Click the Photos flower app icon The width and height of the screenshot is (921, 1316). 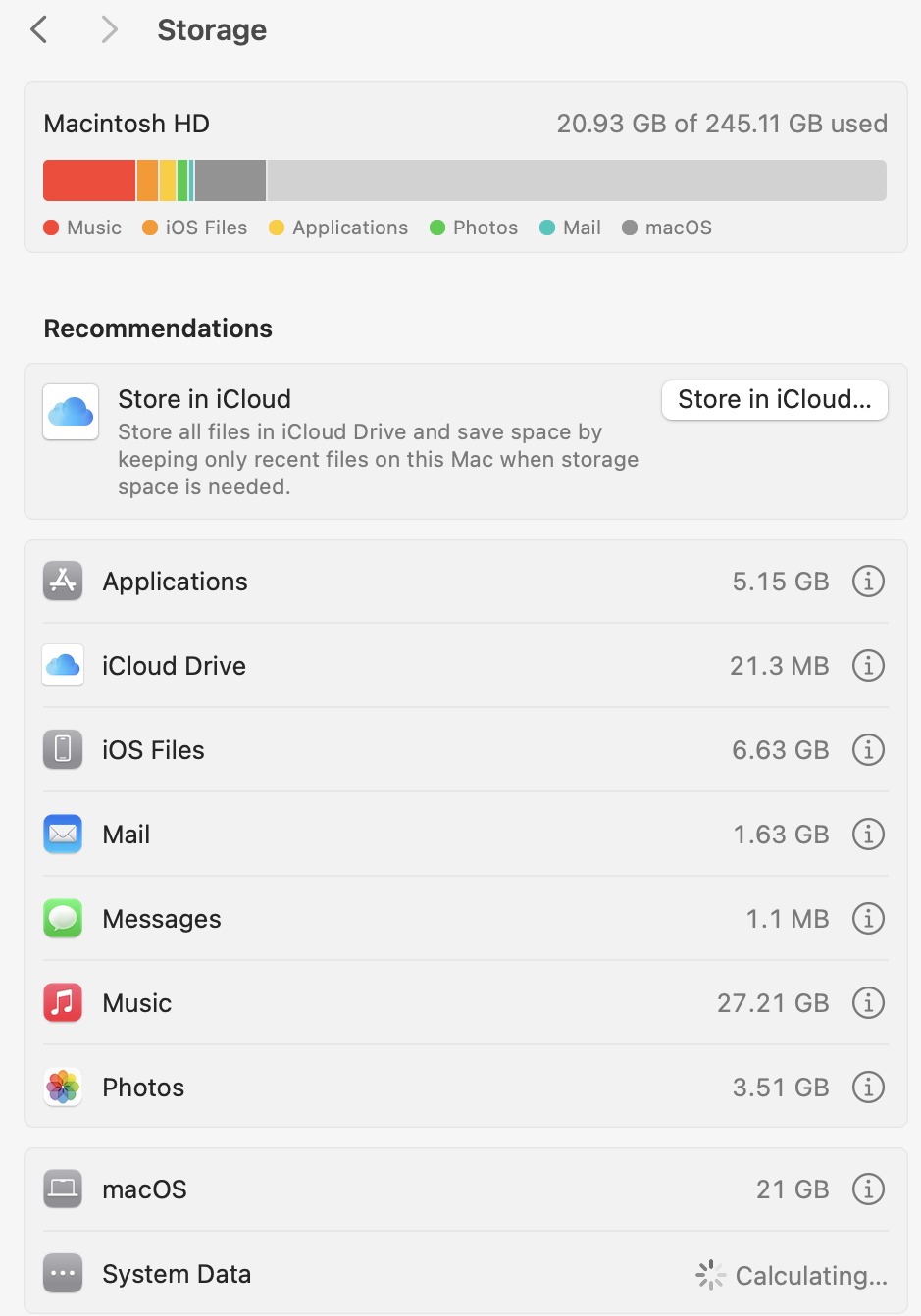63,1088
